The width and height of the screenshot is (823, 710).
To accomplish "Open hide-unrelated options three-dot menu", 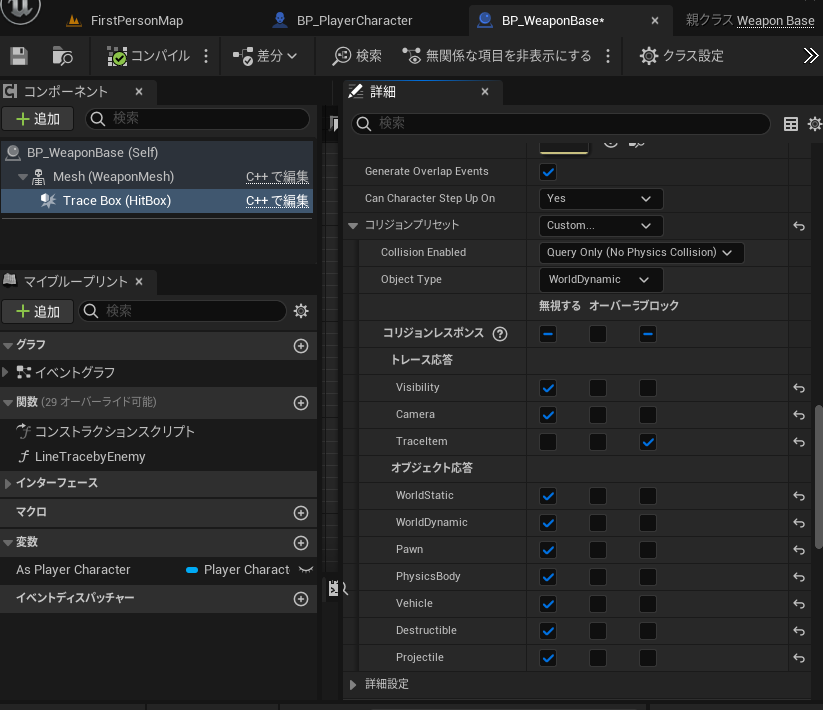I will [x=608, y=56].
